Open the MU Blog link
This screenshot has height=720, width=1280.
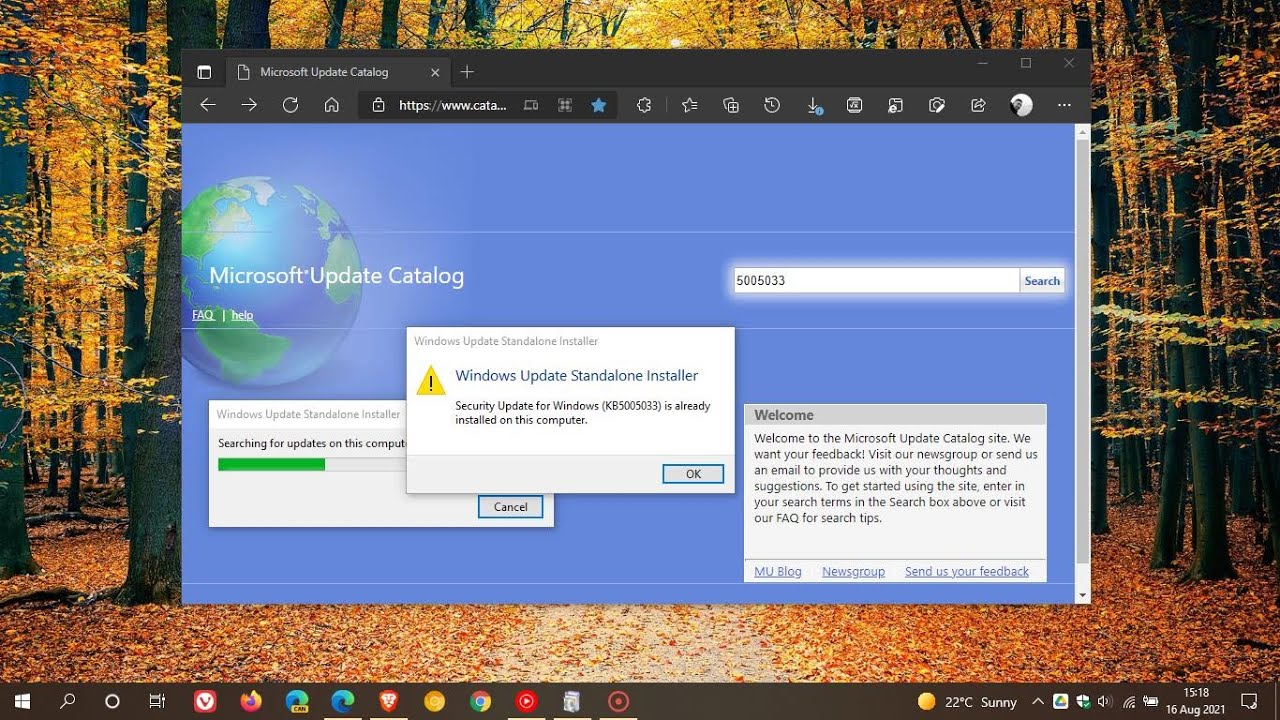click(778, 571)
